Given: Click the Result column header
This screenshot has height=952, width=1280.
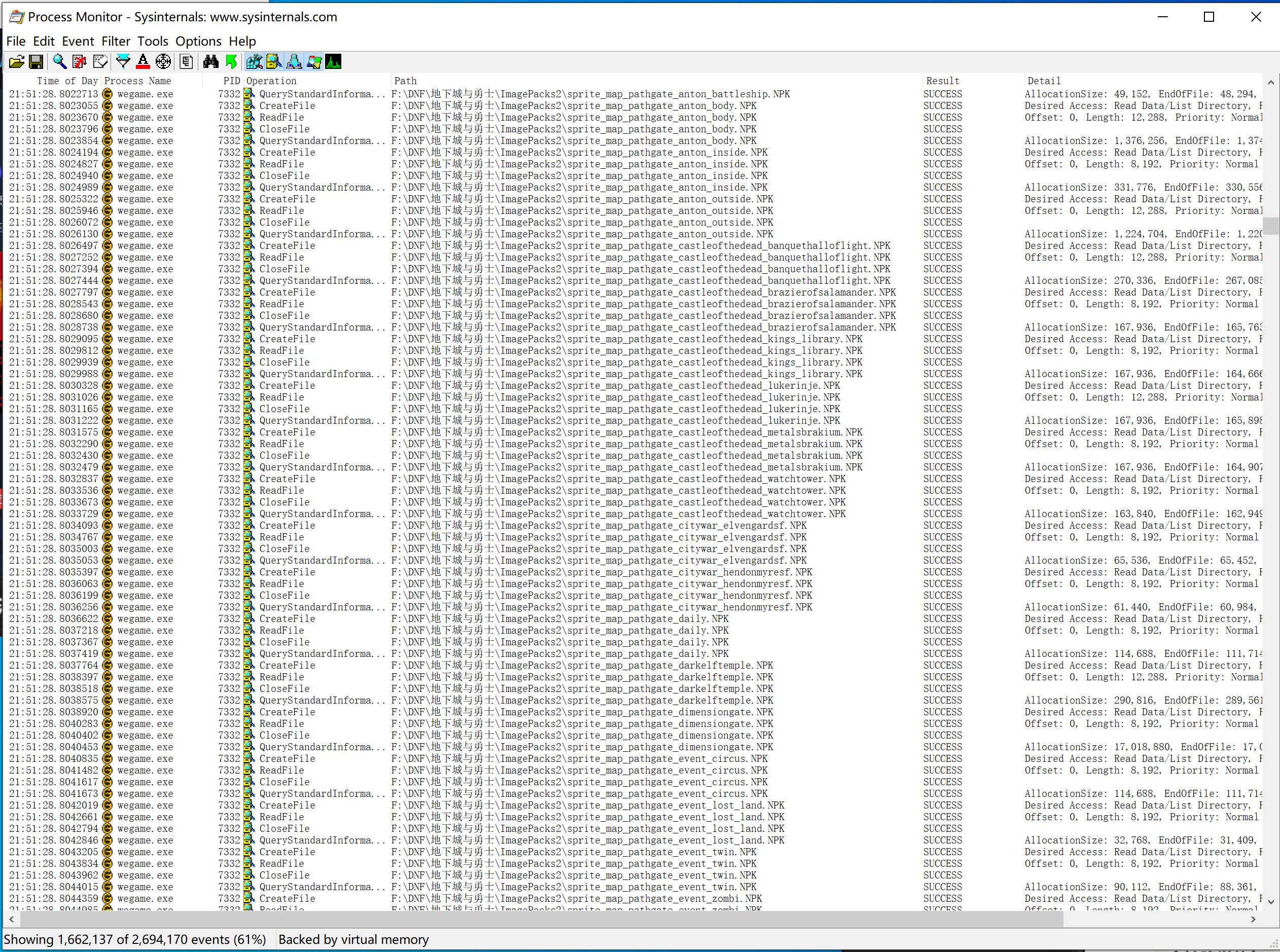Looking at the screenshot, I should (x=942, y=81).
